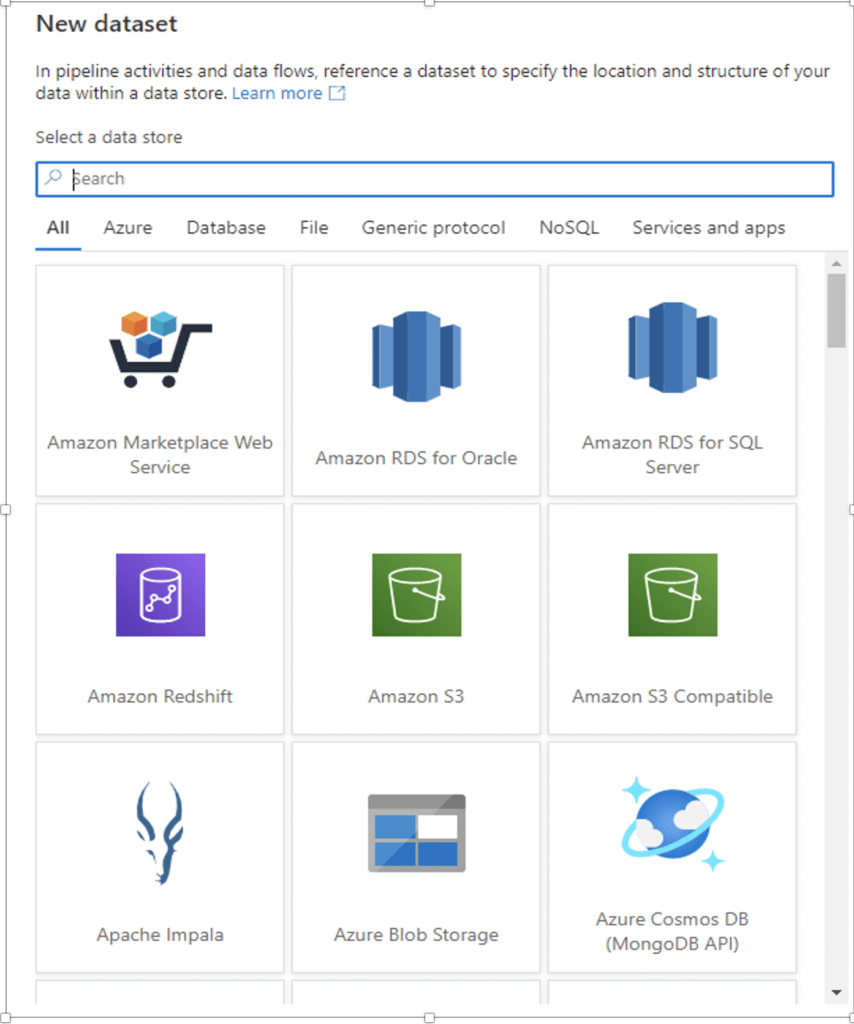Click inside the data store search field

pyautogui.click(x=400, y=179)
